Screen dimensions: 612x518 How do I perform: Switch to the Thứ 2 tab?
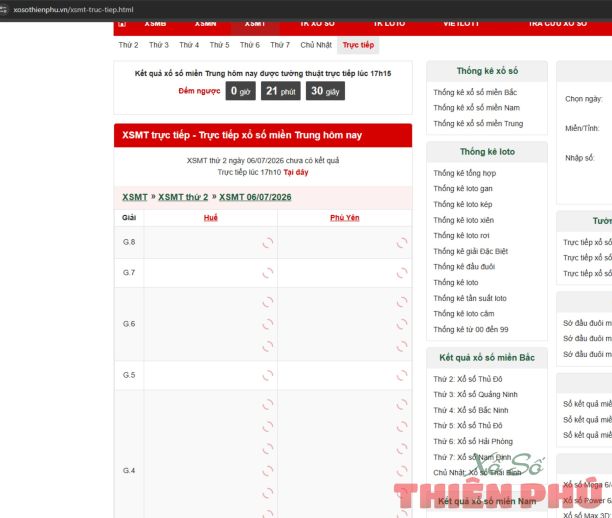click(128, 45)
